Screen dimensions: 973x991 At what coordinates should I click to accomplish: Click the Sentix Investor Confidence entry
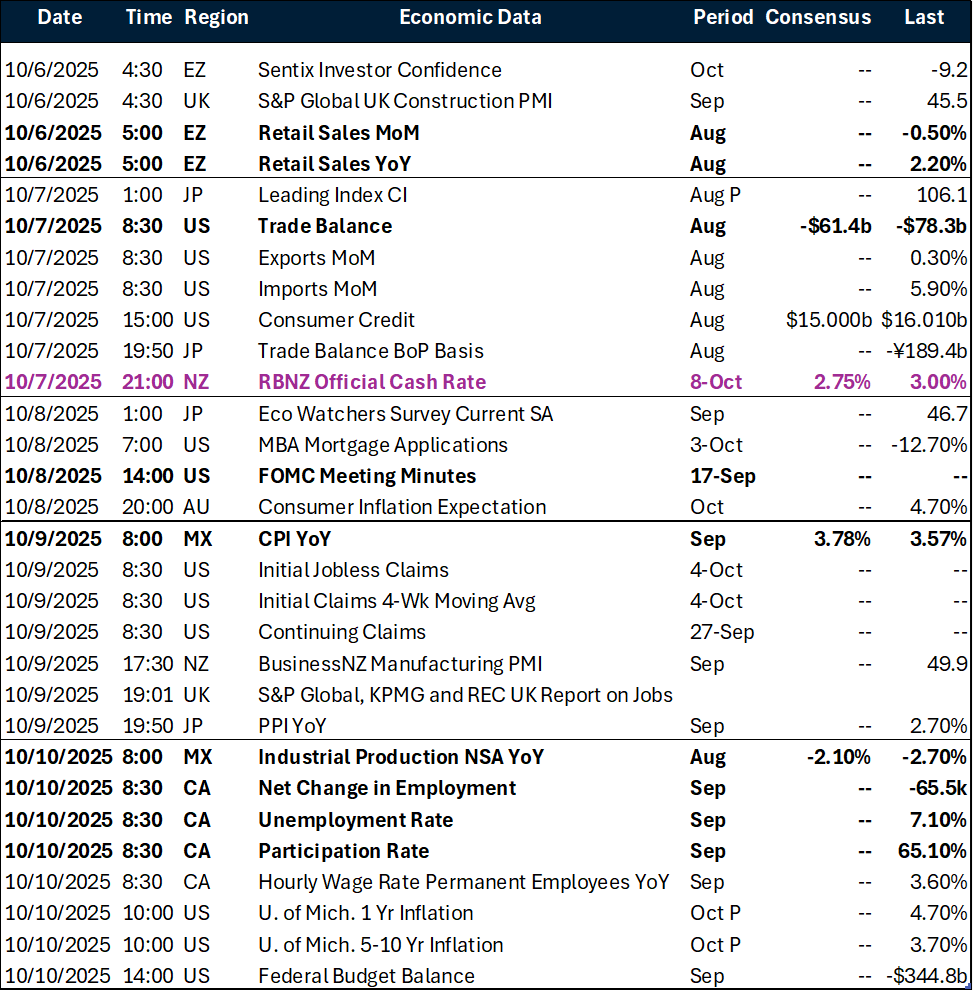[380, 70]
